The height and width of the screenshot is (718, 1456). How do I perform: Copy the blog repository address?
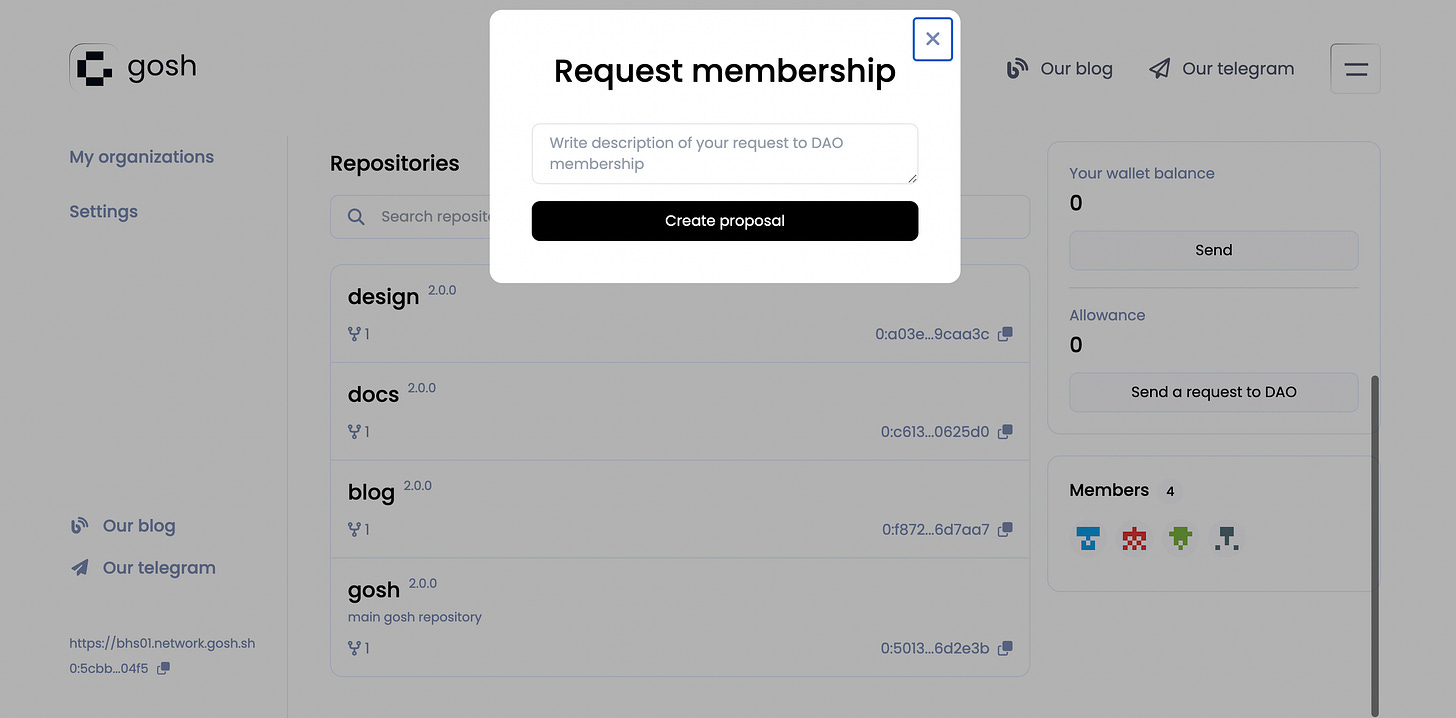click(x=1005, y=529)
